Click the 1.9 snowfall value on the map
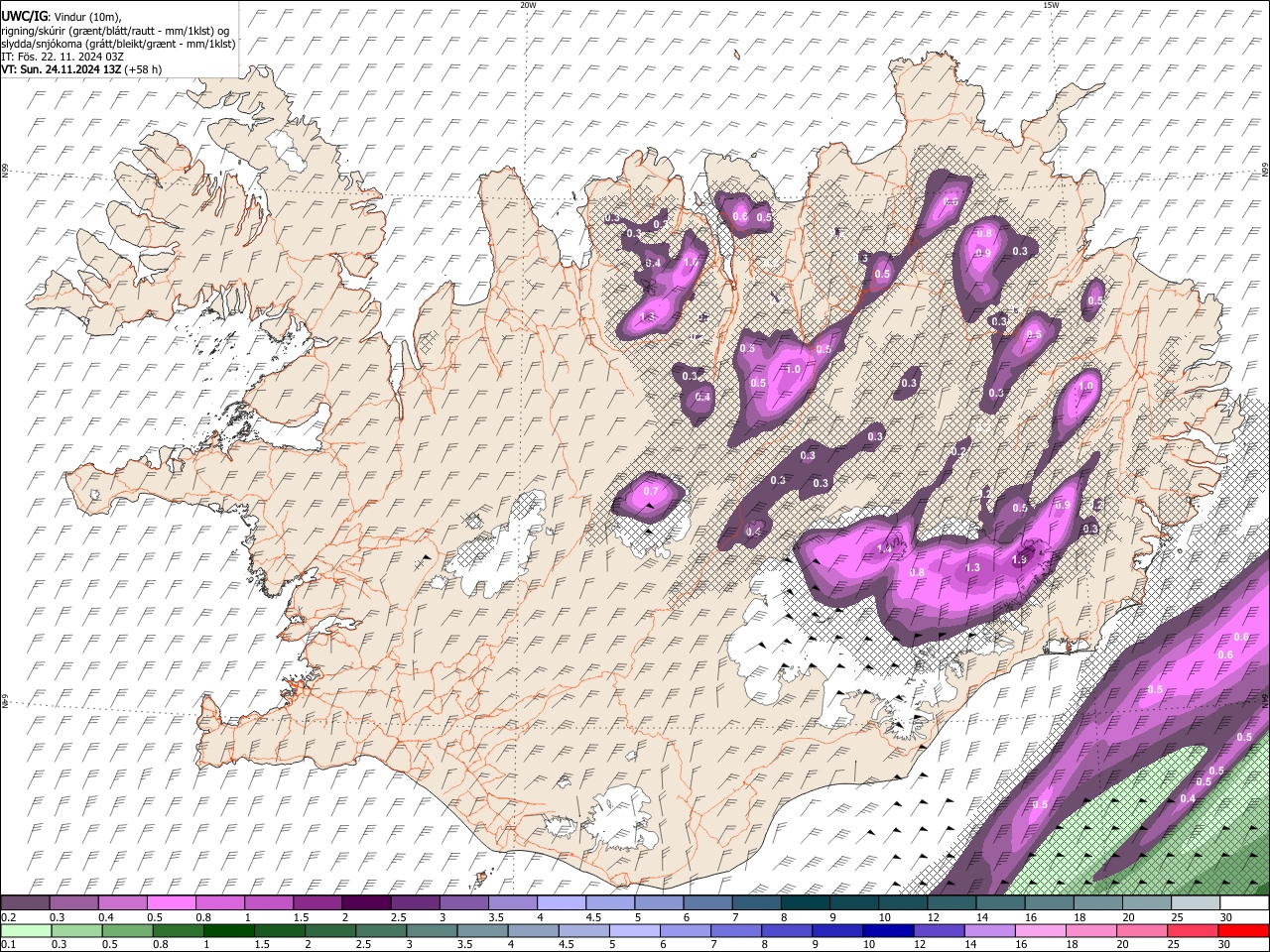Viewport: 1270px width, 952px height. pyautogui.click(x=1019, y=560)
